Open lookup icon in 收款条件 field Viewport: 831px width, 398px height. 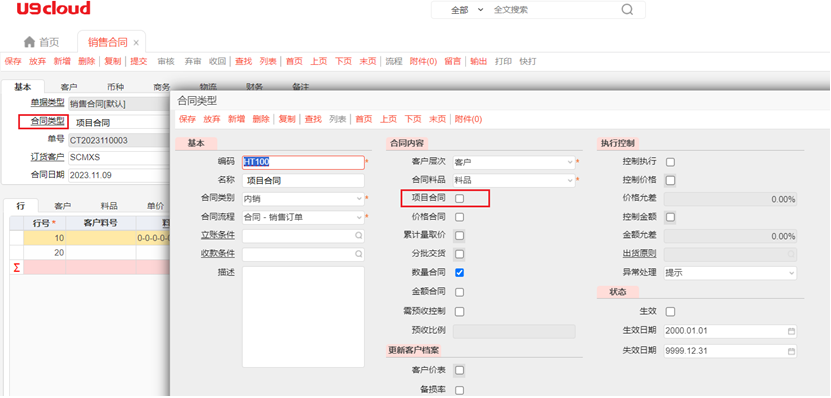pos(358,254)
